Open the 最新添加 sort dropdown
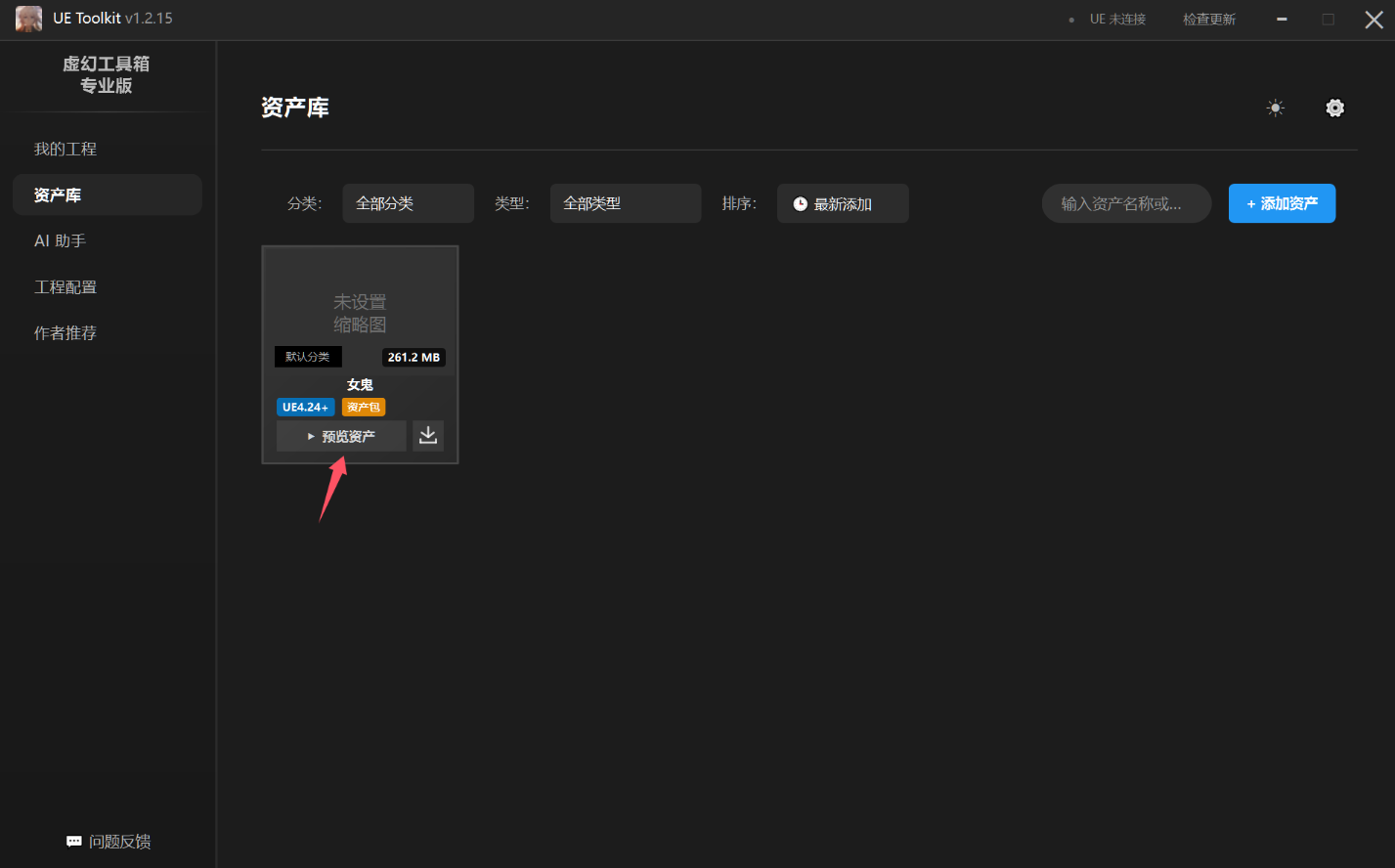The image size is (1395, 868). 843,203
